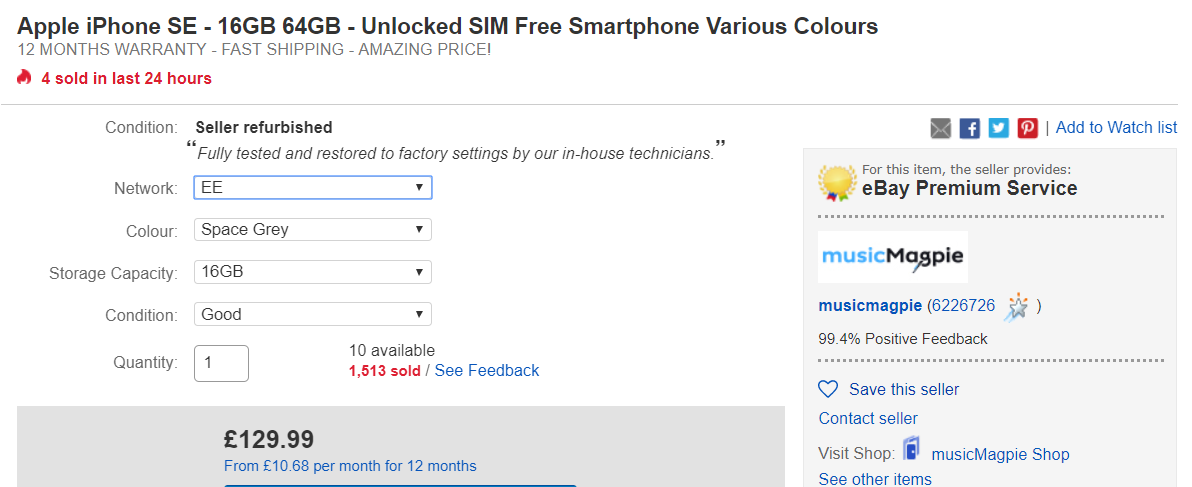
Task: Click the feedback star icon beside seller rating
Action: click(1016, 307)
